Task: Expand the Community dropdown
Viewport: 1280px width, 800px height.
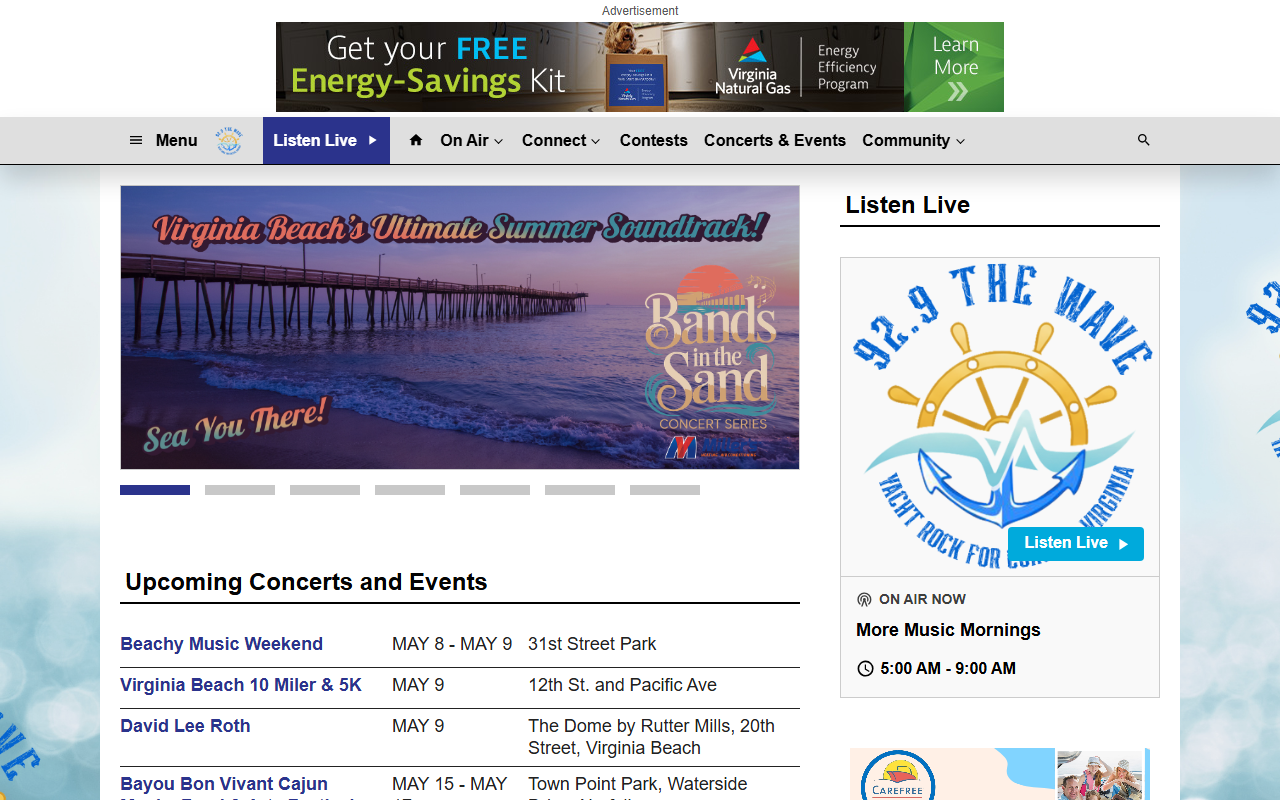Action: point(914,140)
